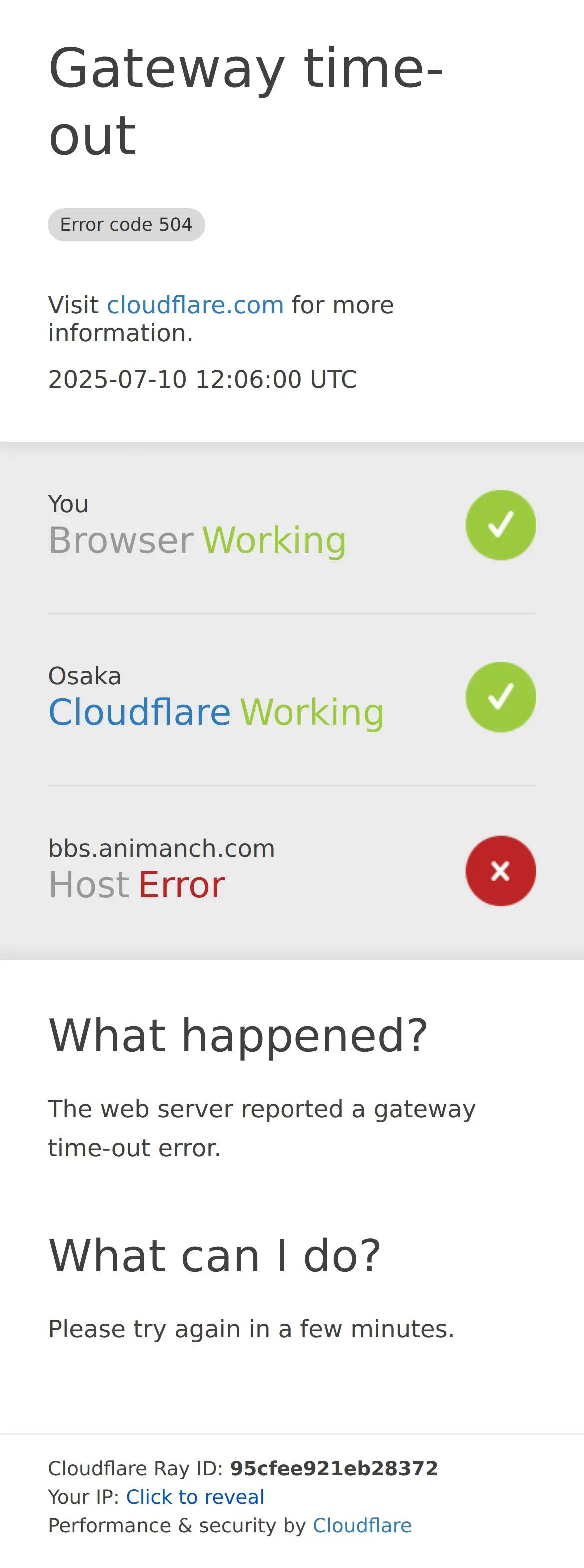Image resolution: width=584 pixels, height=1568 pixels.
Task: Click the Gateway time-out heading
Action: [x=246, y=101]
